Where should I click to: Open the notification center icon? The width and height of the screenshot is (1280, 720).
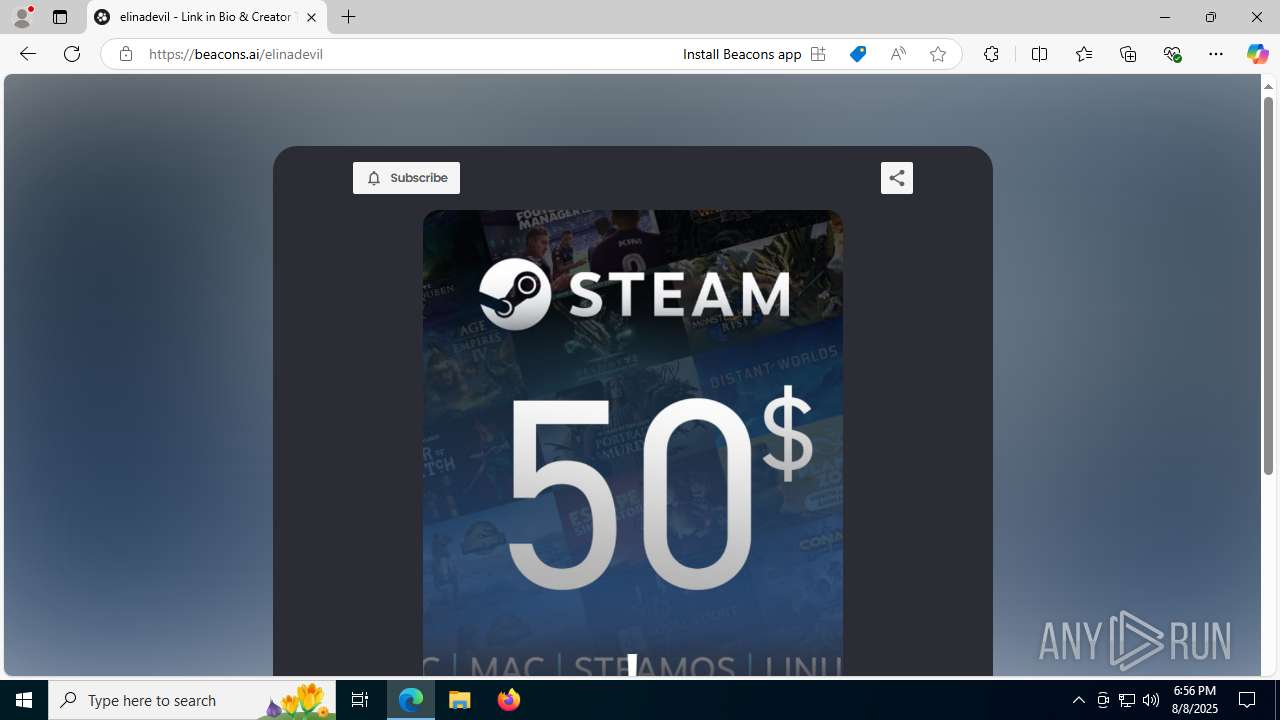pyautogui.click(x=1248, y=700)
